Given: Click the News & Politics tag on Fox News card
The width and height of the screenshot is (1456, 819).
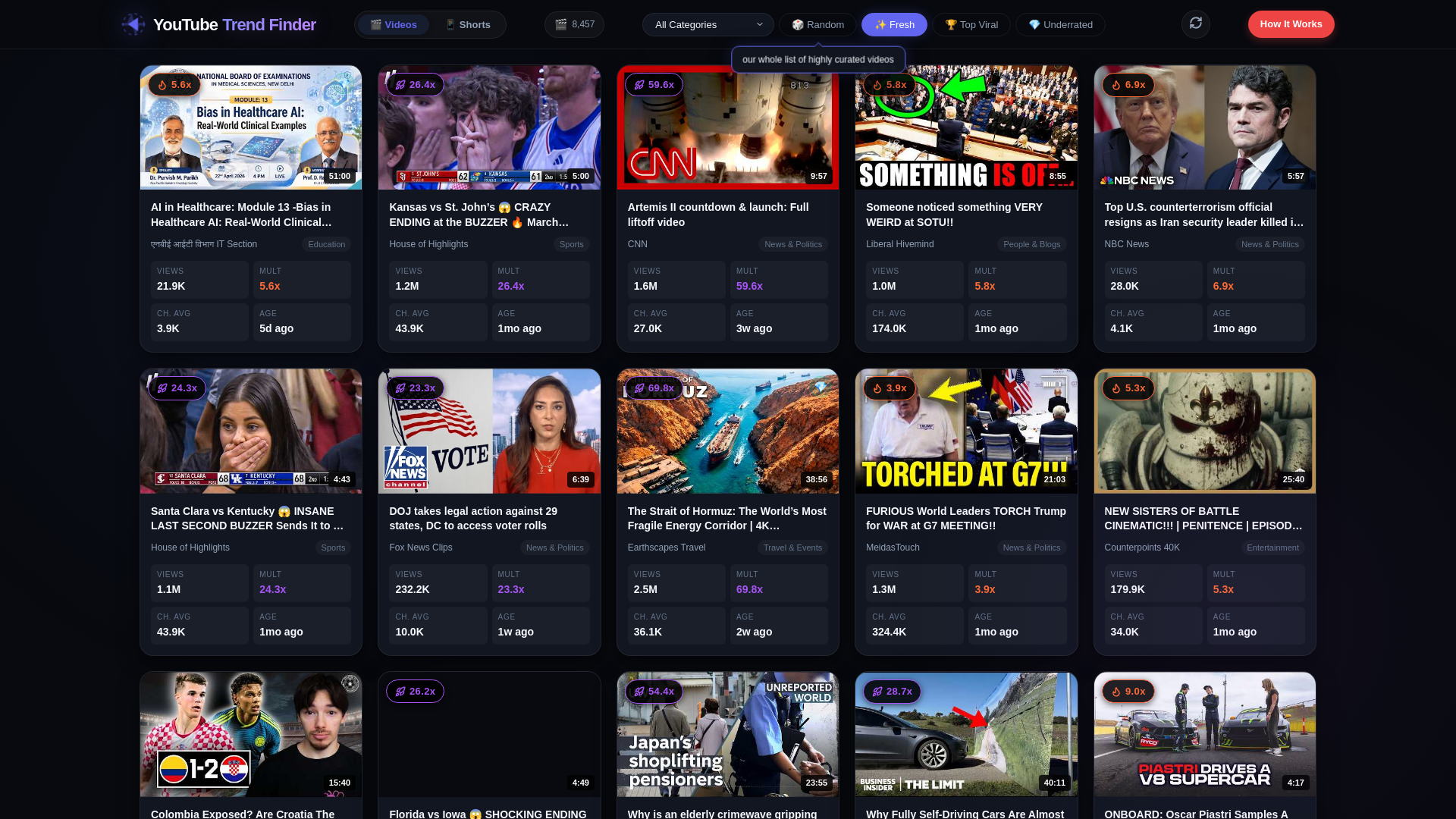Looking at the screenshot, I should pyautogui.click(x=554, y=548).
